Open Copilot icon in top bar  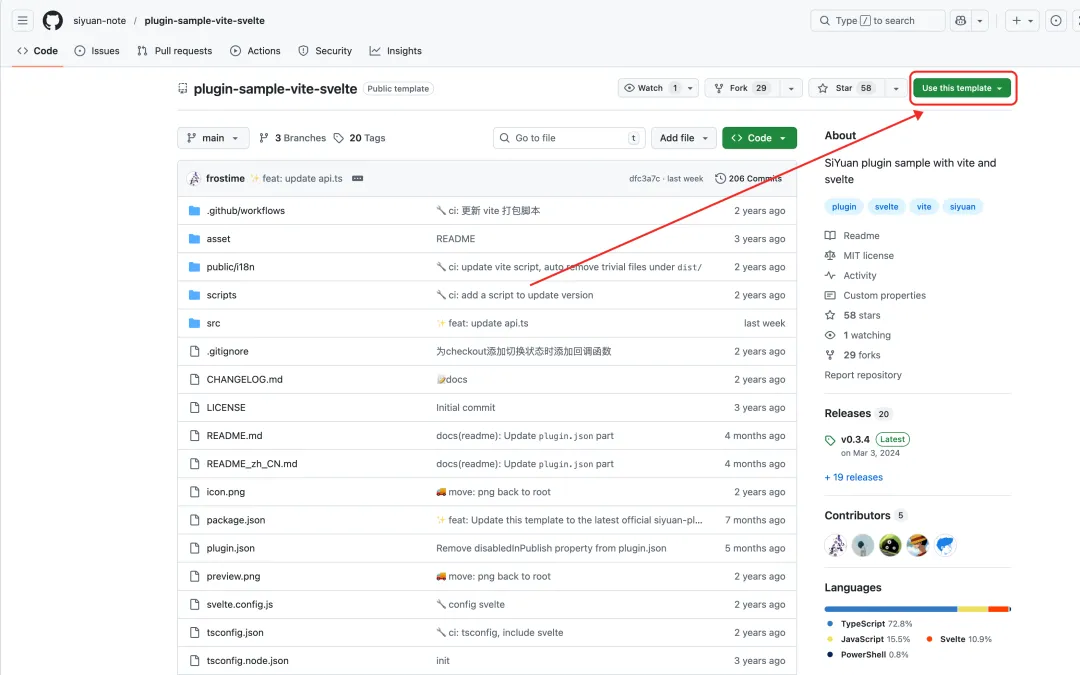(x=961, y=21)
